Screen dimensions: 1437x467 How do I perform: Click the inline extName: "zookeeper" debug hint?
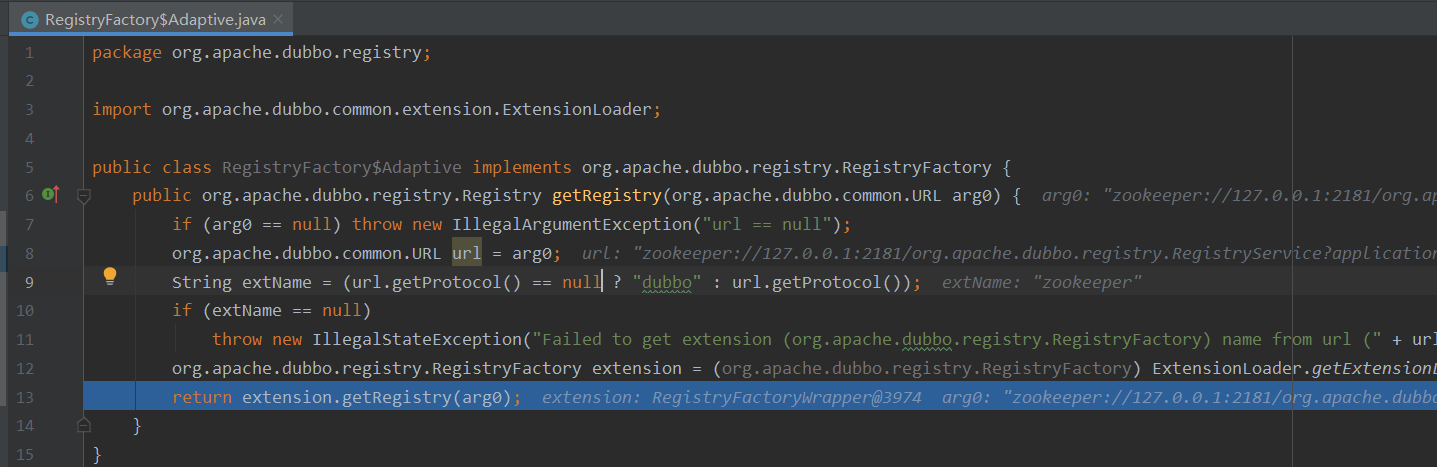(1042, 283)
